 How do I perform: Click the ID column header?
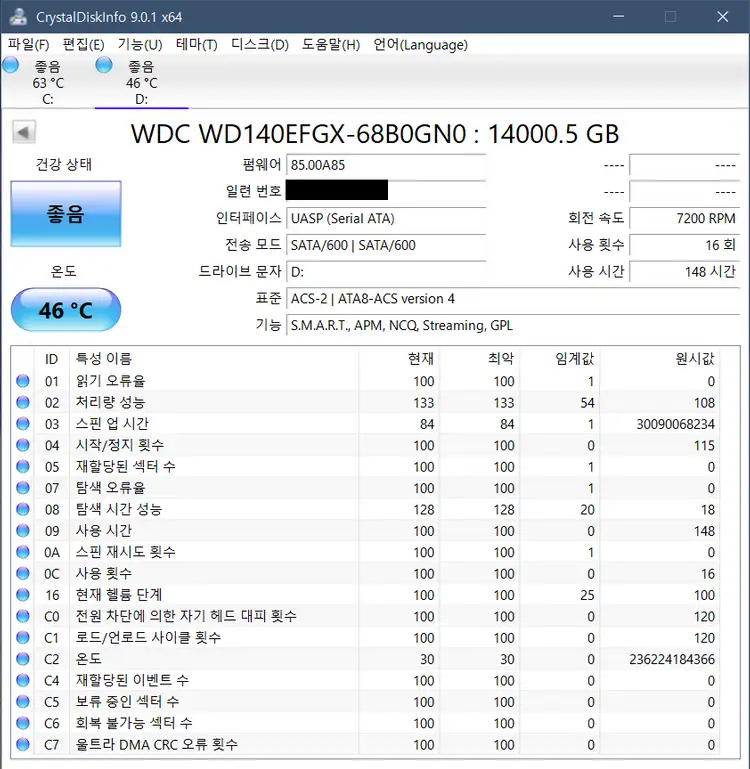[52, 359]
